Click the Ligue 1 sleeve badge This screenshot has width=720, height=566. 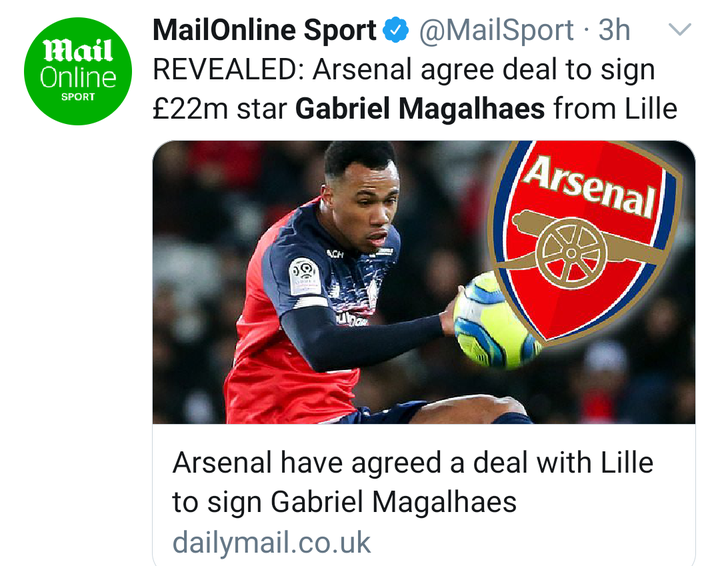pyautogui.click(x=304, y=274)
